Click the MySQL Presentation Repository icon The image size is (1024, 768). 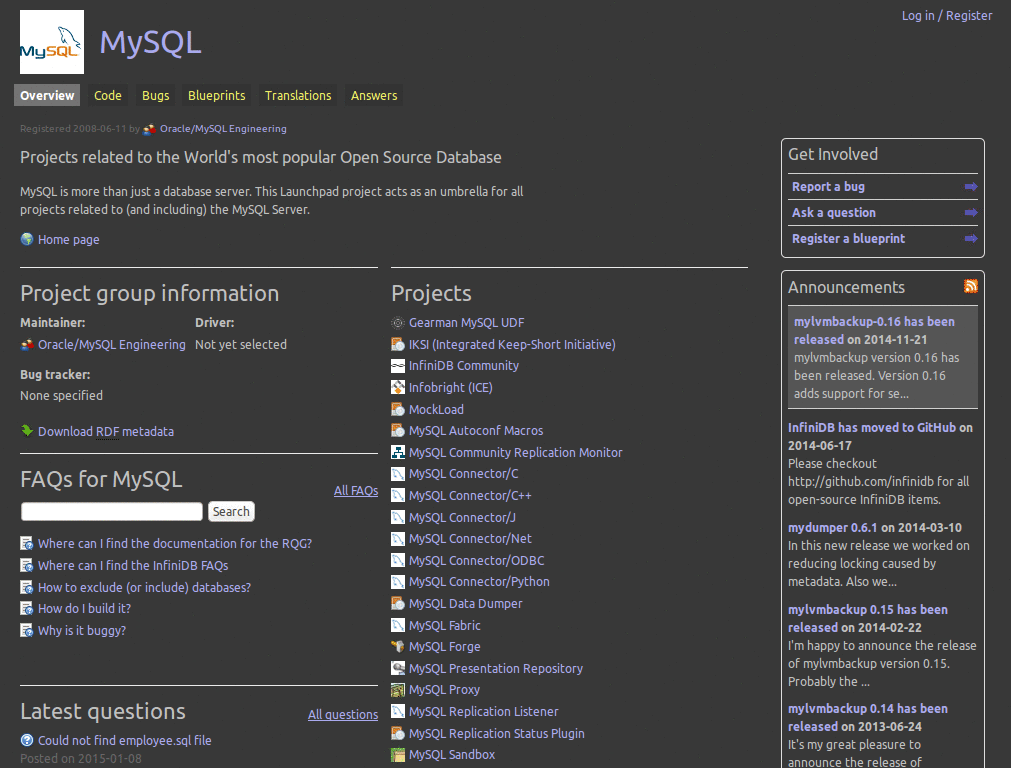point(398,668)
